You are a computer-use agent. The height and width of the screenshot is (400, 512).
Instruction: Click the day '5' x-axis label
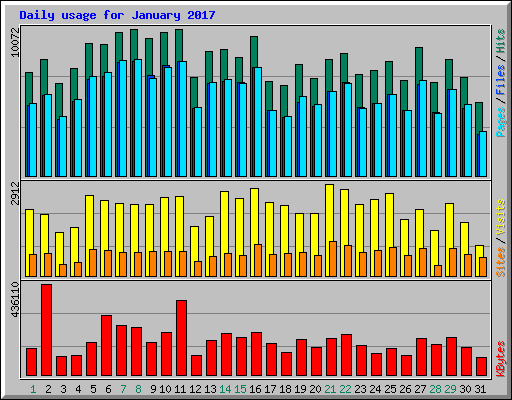(93, 389)
